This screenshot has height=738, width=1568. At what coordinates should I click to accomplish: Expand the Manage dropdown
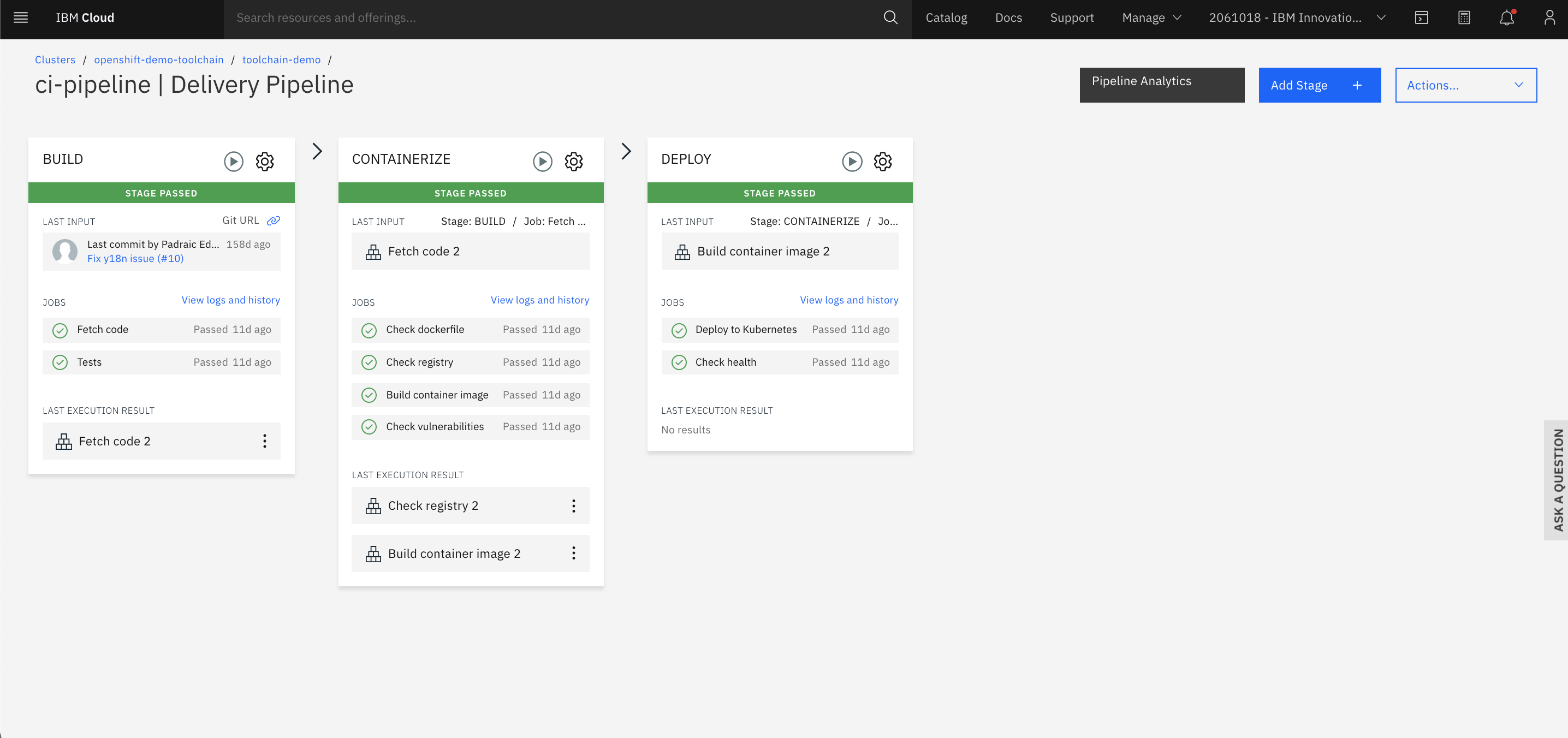(1151, 17)
